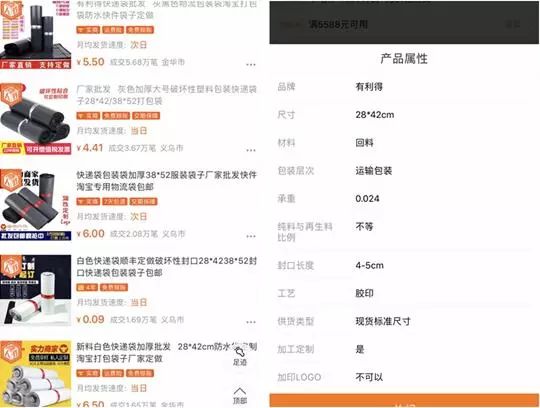Tap the orange button at panel bottom
Screen dimensions: 540x408
point(404,400)
